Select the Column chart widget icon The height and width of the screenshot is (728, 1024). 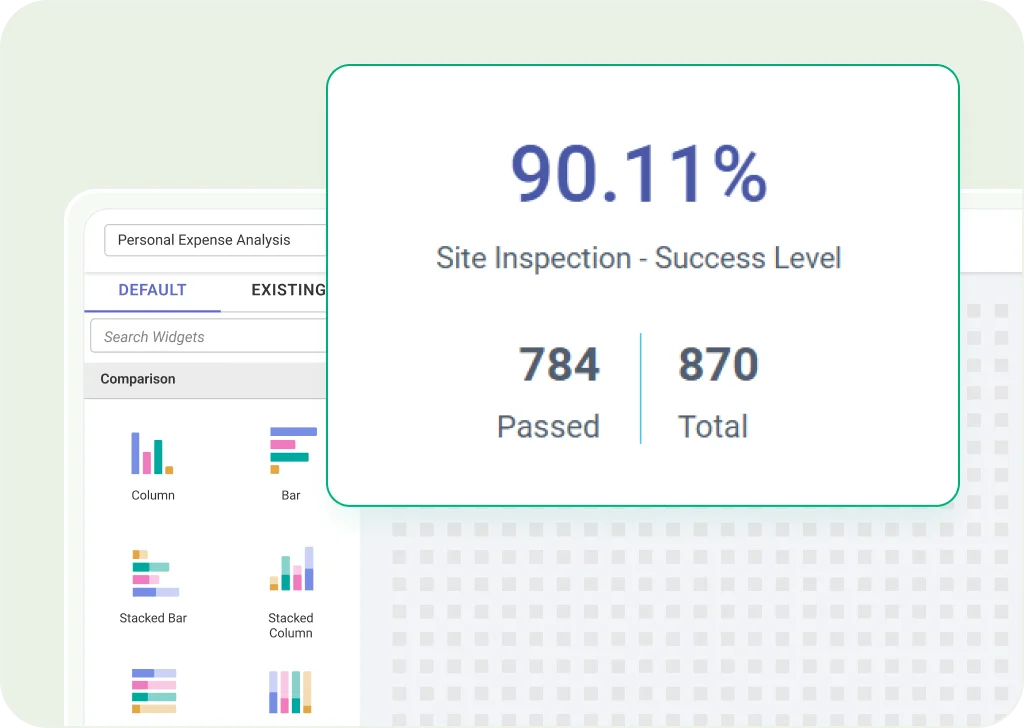pos(152,453)
